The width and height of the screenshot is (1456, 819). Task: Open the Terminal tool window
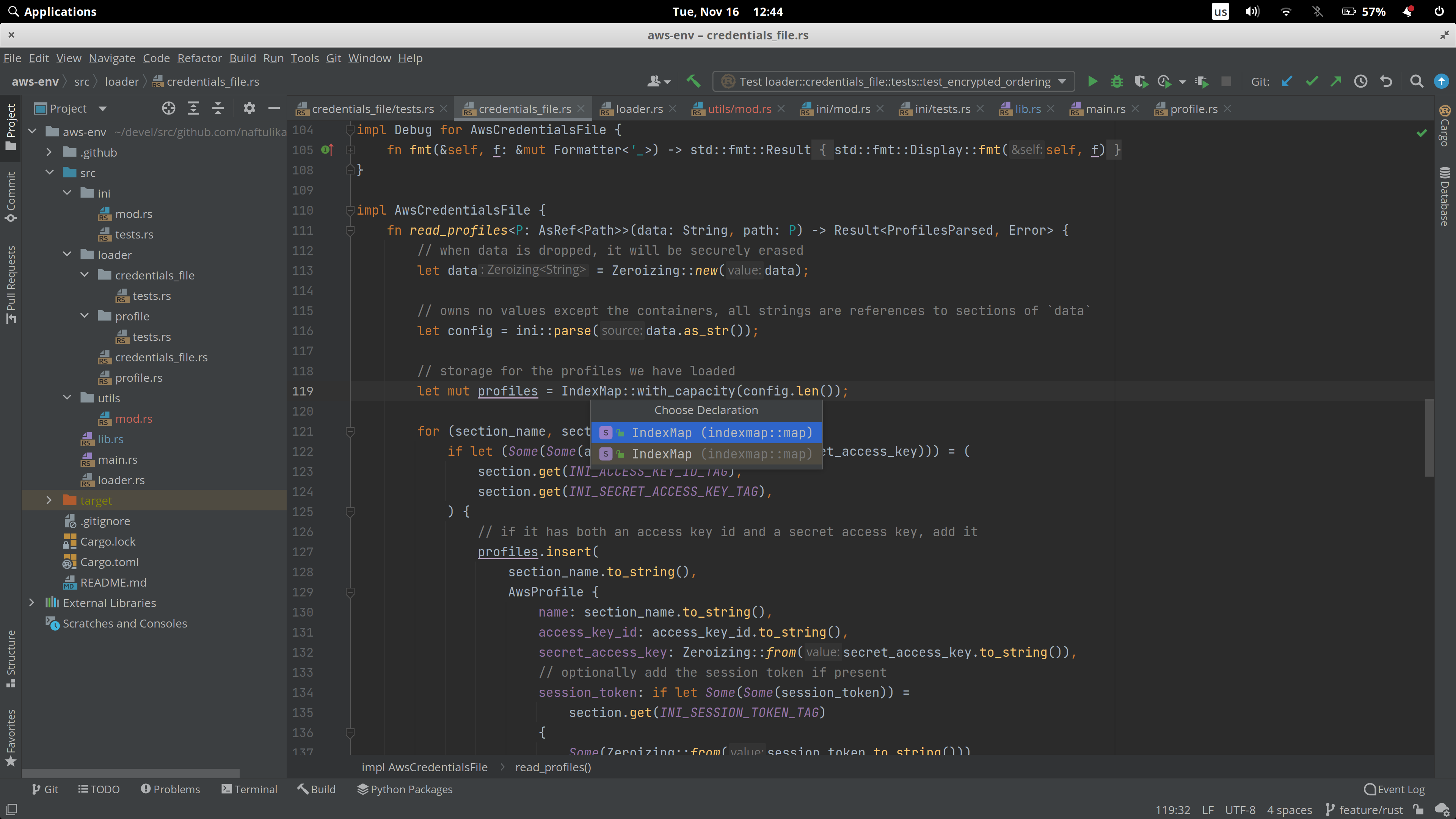point(249,789)
